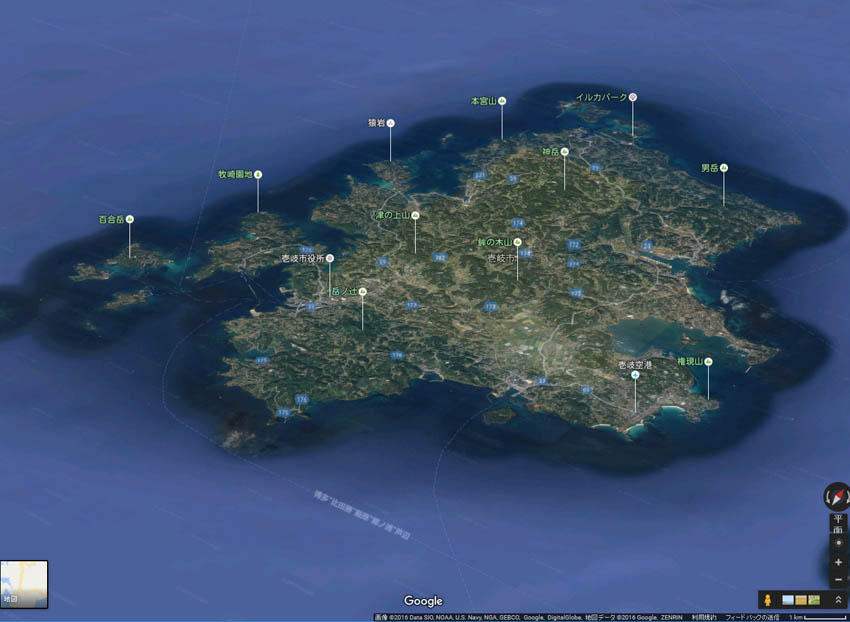Zoom out with the minus button
The image size is (850, 622).
[x=838, y=579]
